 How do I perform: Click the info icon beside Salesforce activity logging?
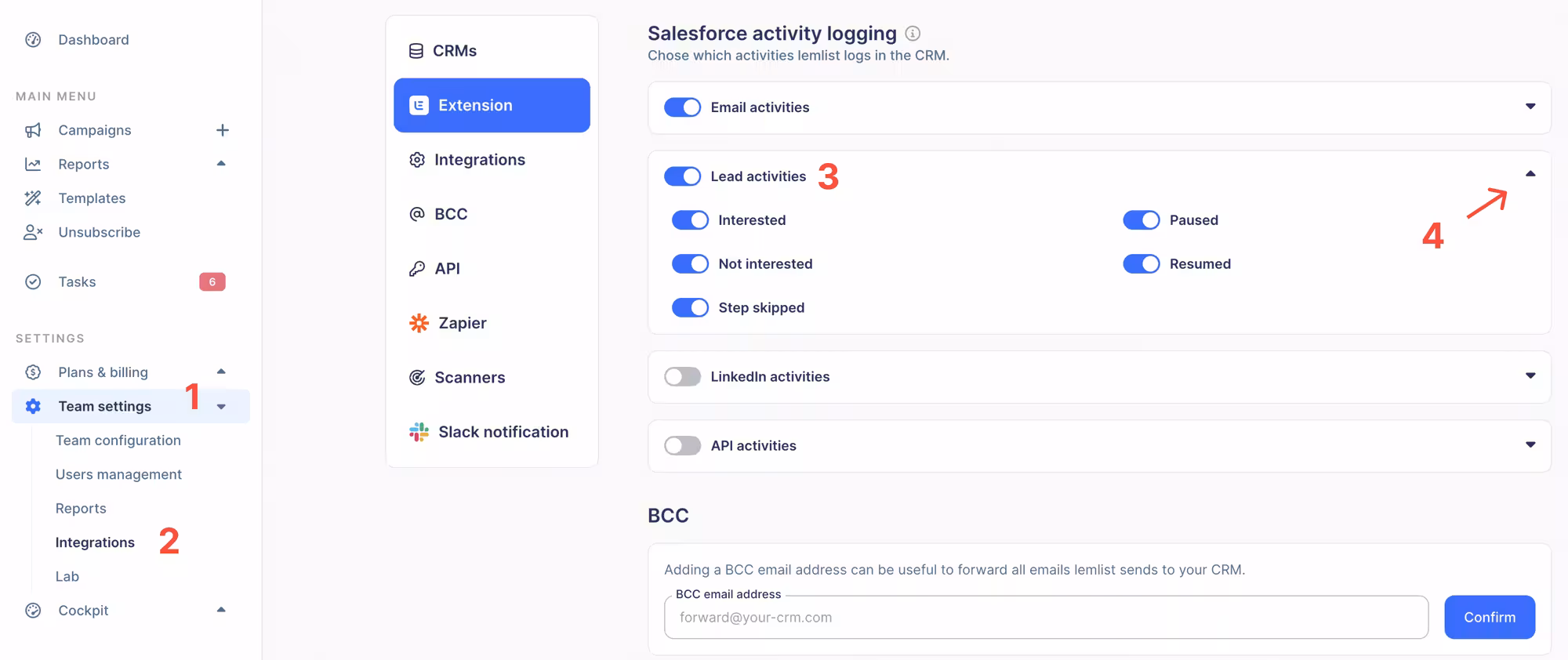point(913,34)
